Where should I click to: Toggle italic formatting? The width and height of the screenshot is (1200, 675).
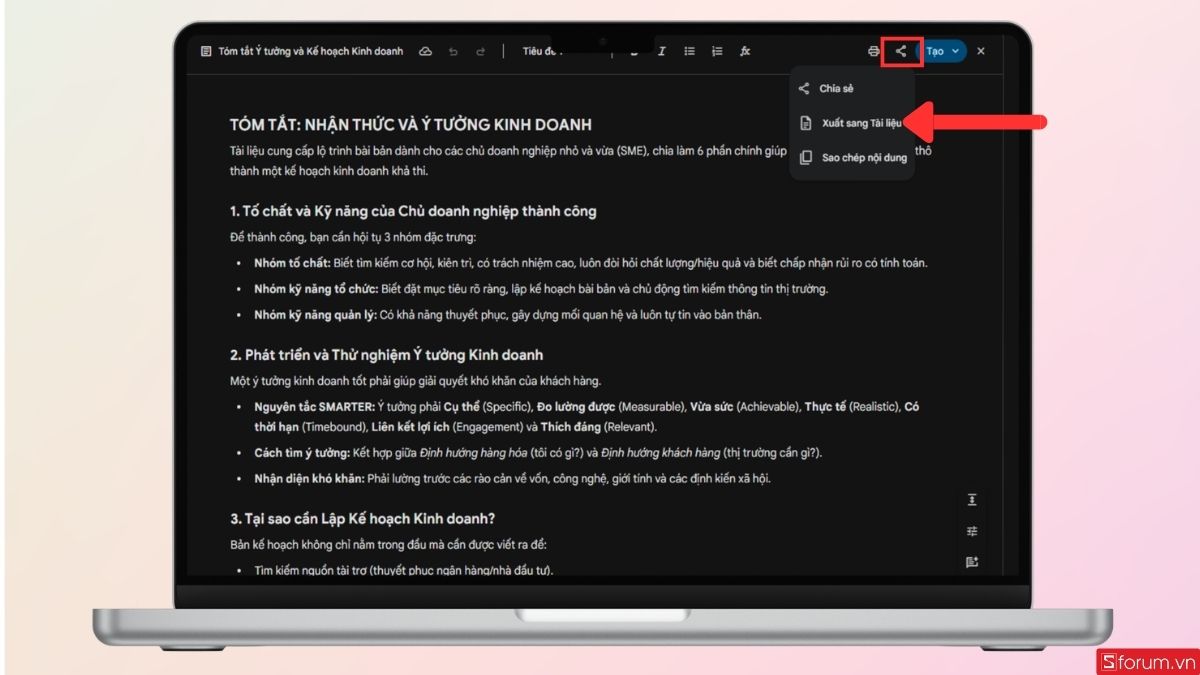662,51
